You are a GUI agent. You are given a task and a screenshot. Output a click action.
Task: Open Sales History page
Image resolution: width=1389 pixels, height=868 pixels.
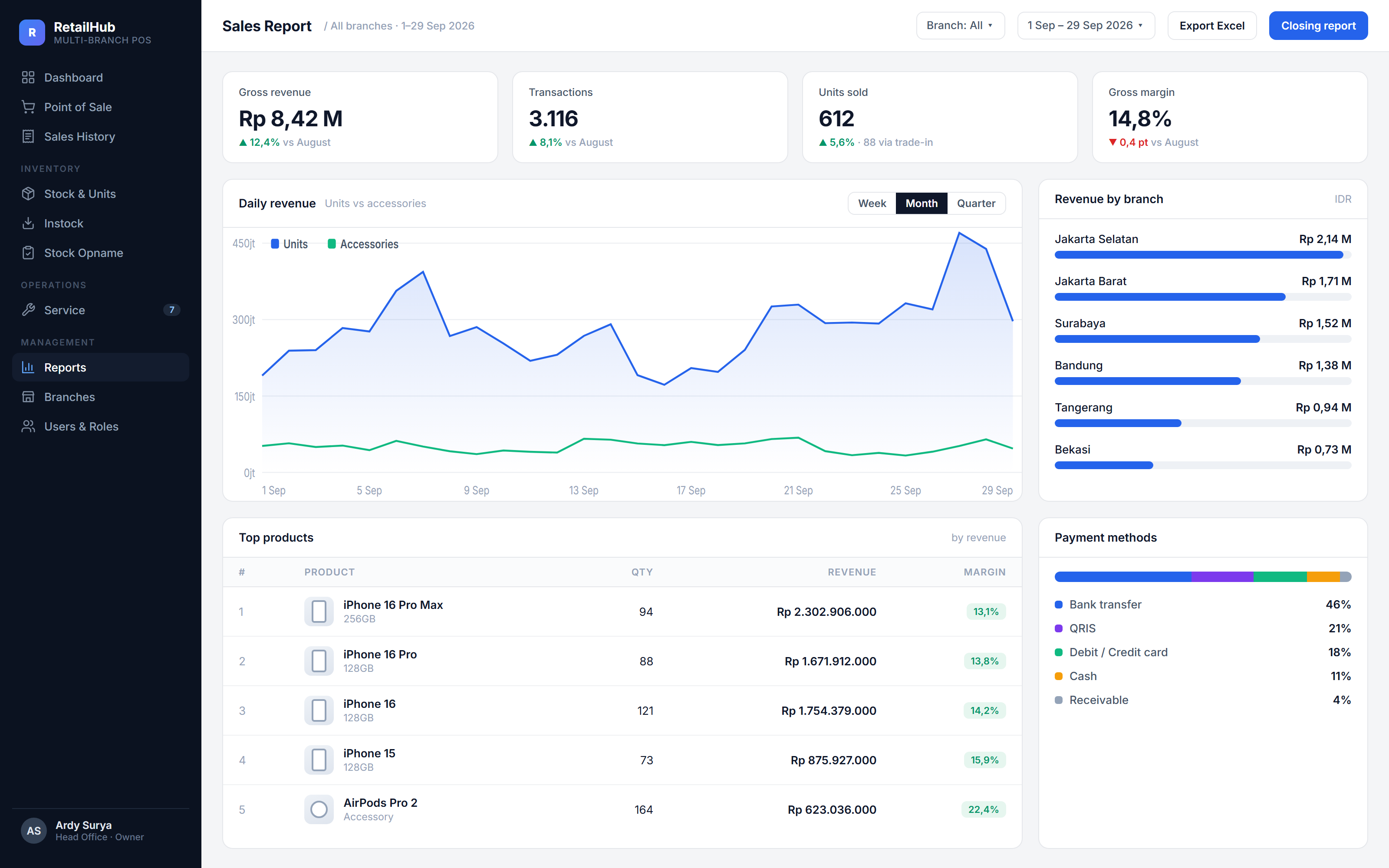pos(100,137)
